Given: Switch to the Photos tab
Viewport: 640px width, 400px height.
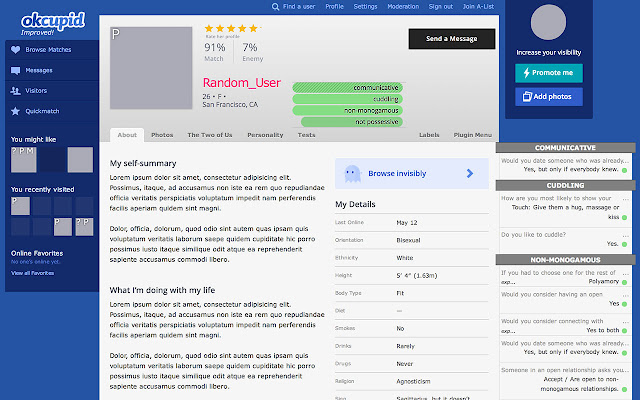Looking at the screenshot, I should pos(162,134).
